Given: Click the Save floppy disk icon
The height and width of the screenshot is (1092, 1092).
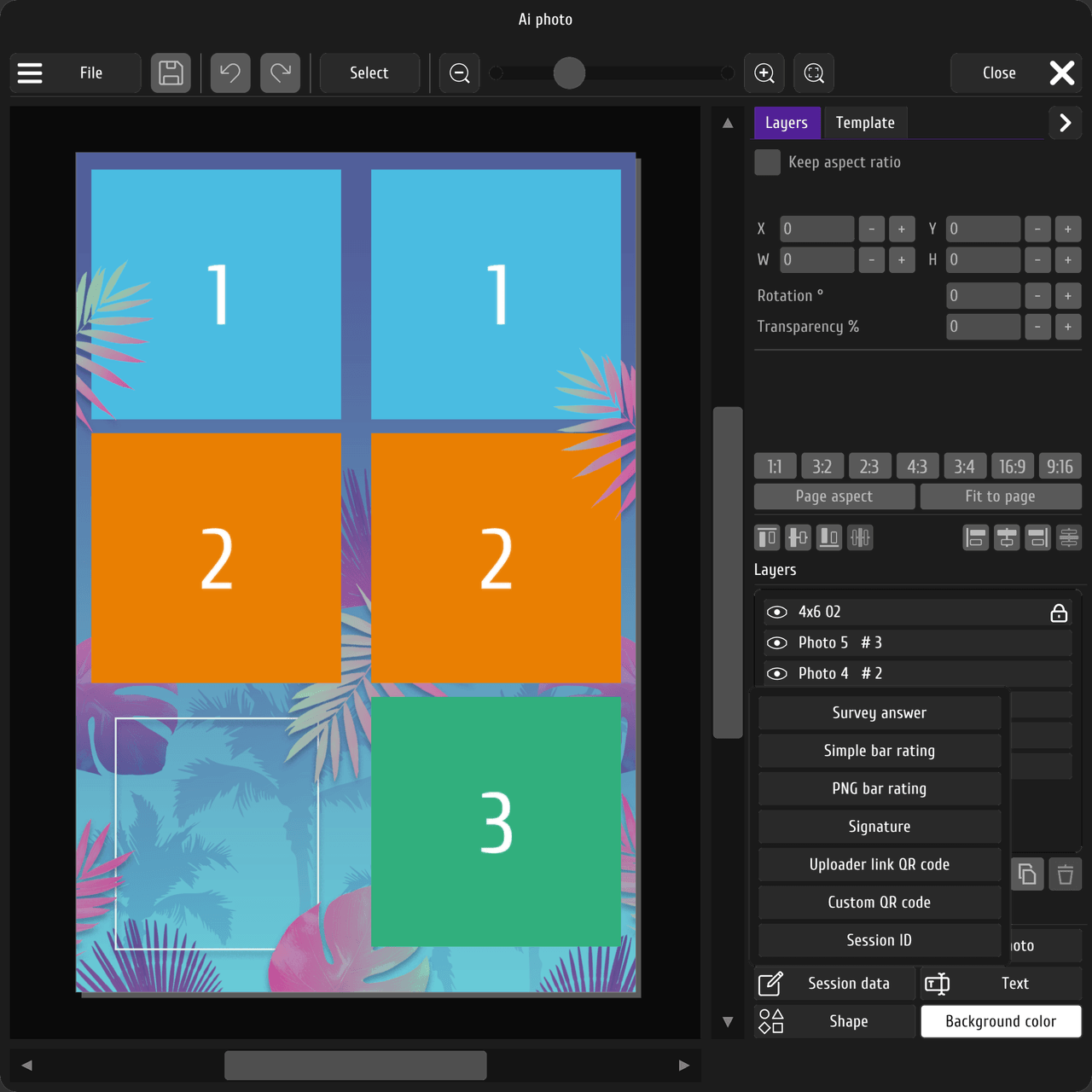Looking at the screenshot, I should click(171, 73).
